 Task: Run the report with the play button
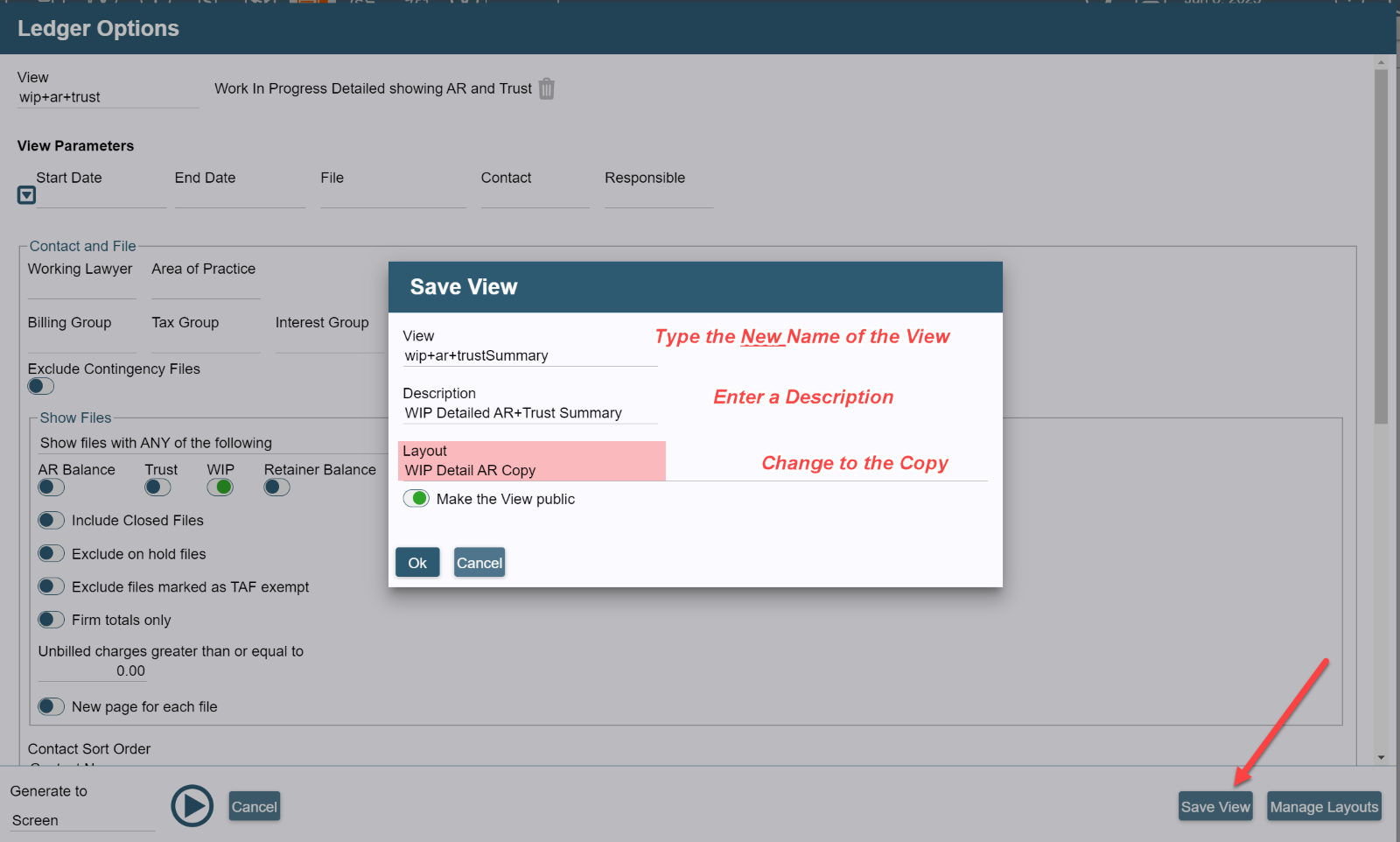(192, 805)
